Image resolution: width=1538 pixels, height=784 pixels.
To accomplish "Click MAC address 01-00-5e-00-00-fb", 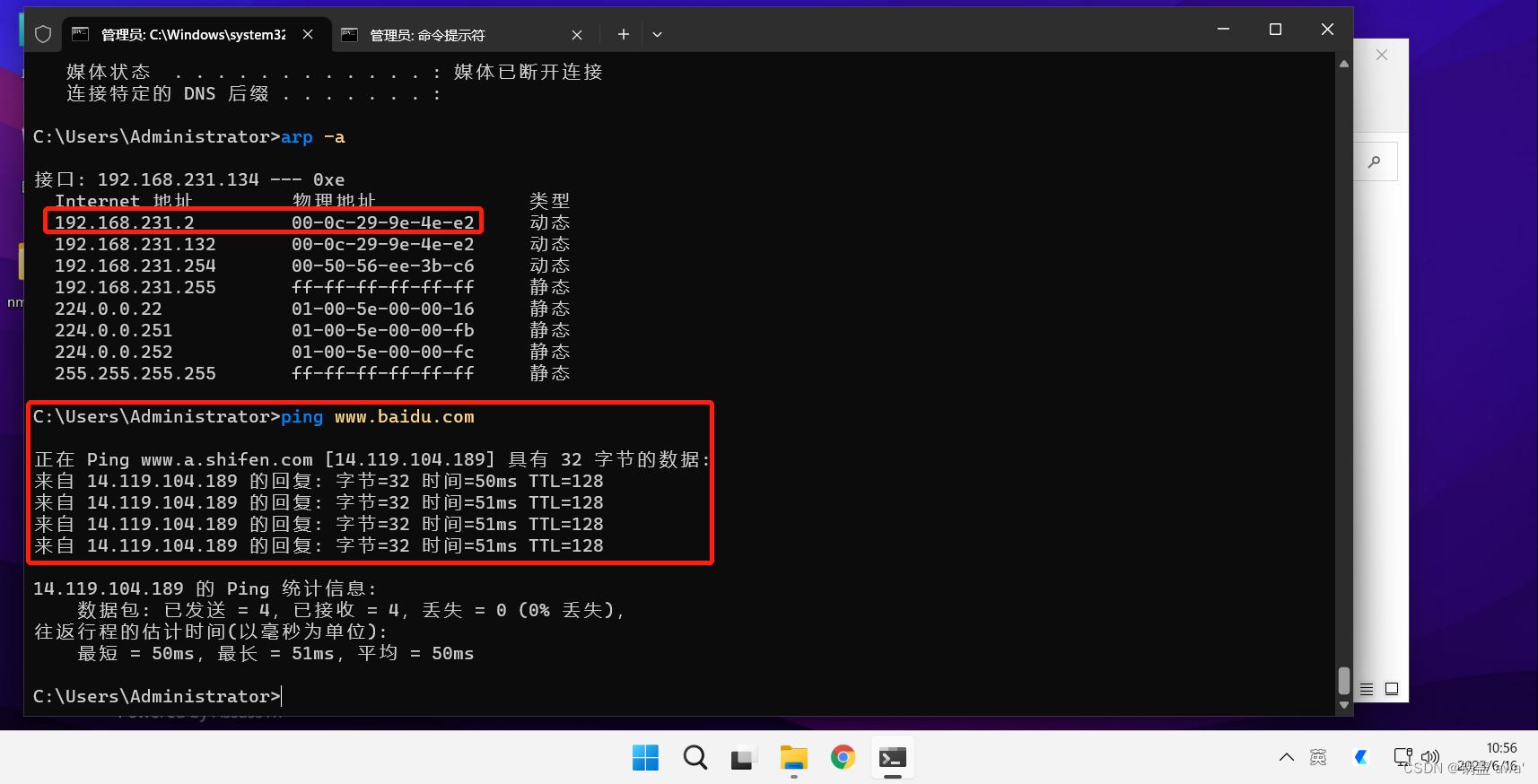I will [x=383, y=330].
